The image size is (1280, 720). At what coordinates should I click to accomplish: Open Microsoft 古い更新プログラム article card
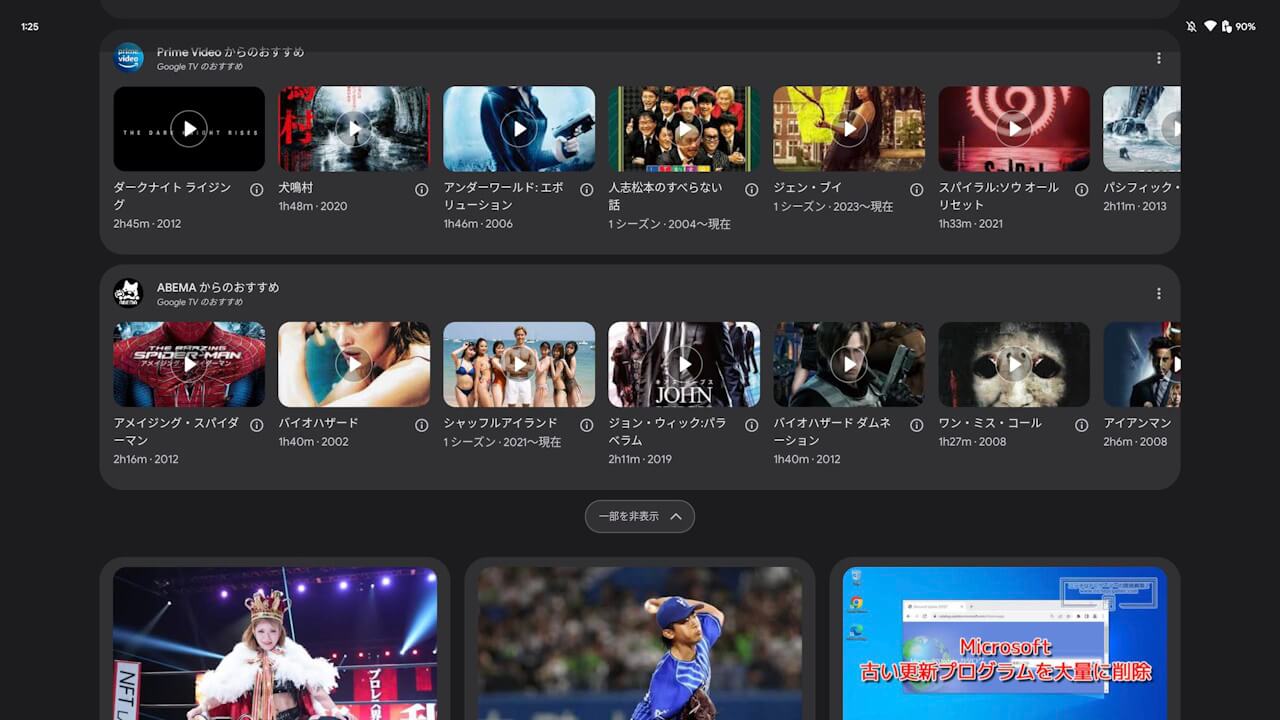(1005, 642)
